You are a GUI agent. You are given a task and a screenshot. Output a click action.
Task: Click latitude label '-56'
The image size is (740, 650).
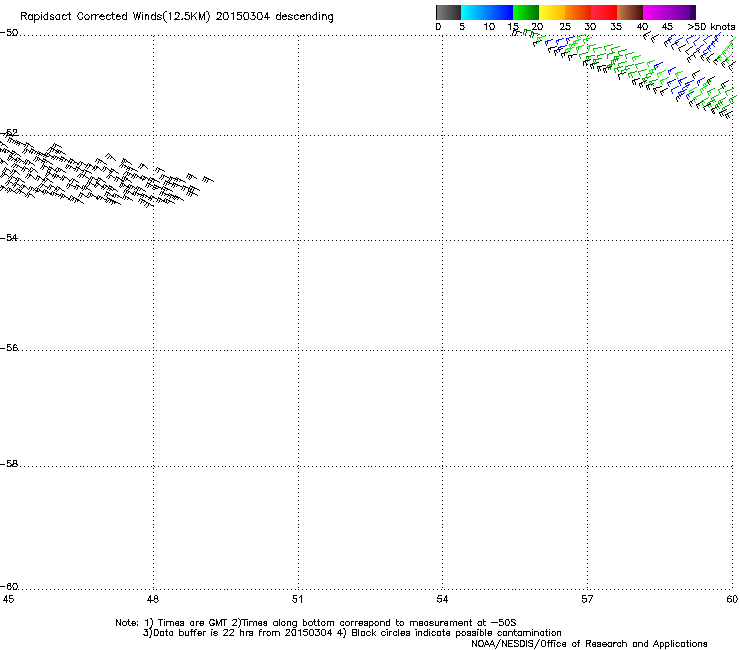tap(9, 348)
